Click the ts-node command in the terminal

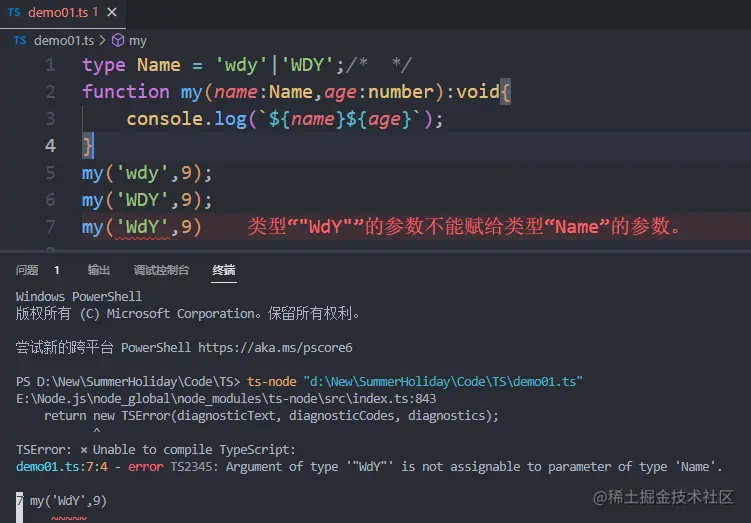[x=272, y=382]
